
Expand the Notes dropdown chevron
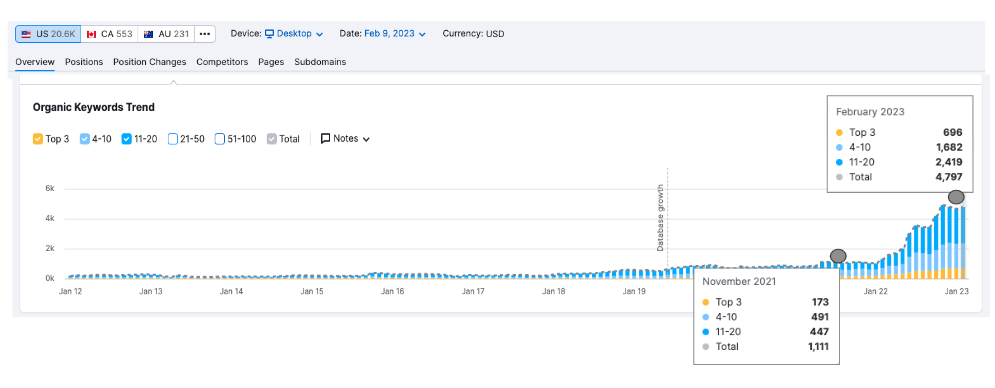366,139
